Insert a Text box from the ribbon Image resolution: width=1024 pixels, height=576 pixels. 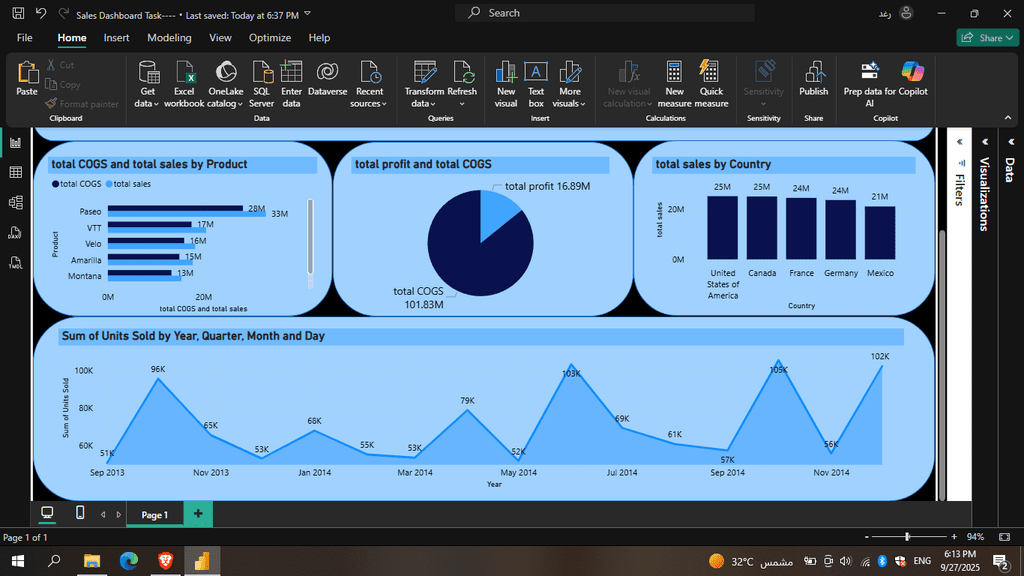(x=536, y=72)
